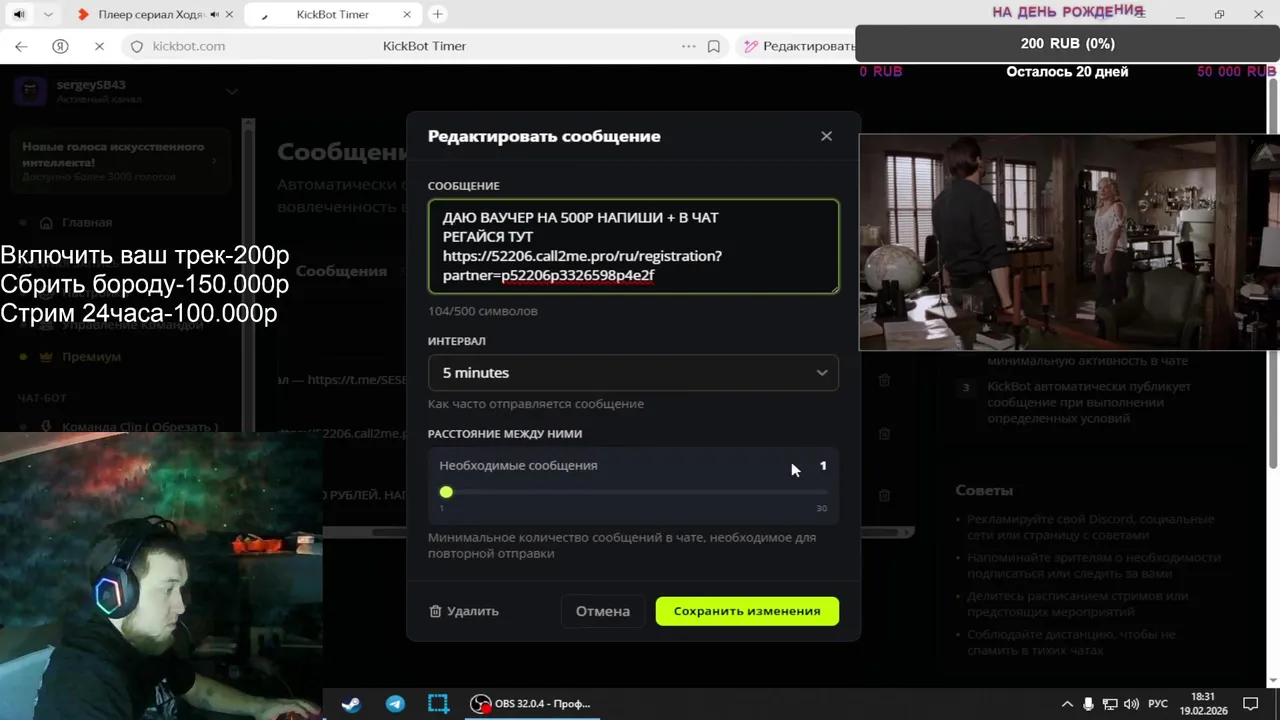1280x720 pixels.
Task: Stop loading the page
Action: coord(99,46)
